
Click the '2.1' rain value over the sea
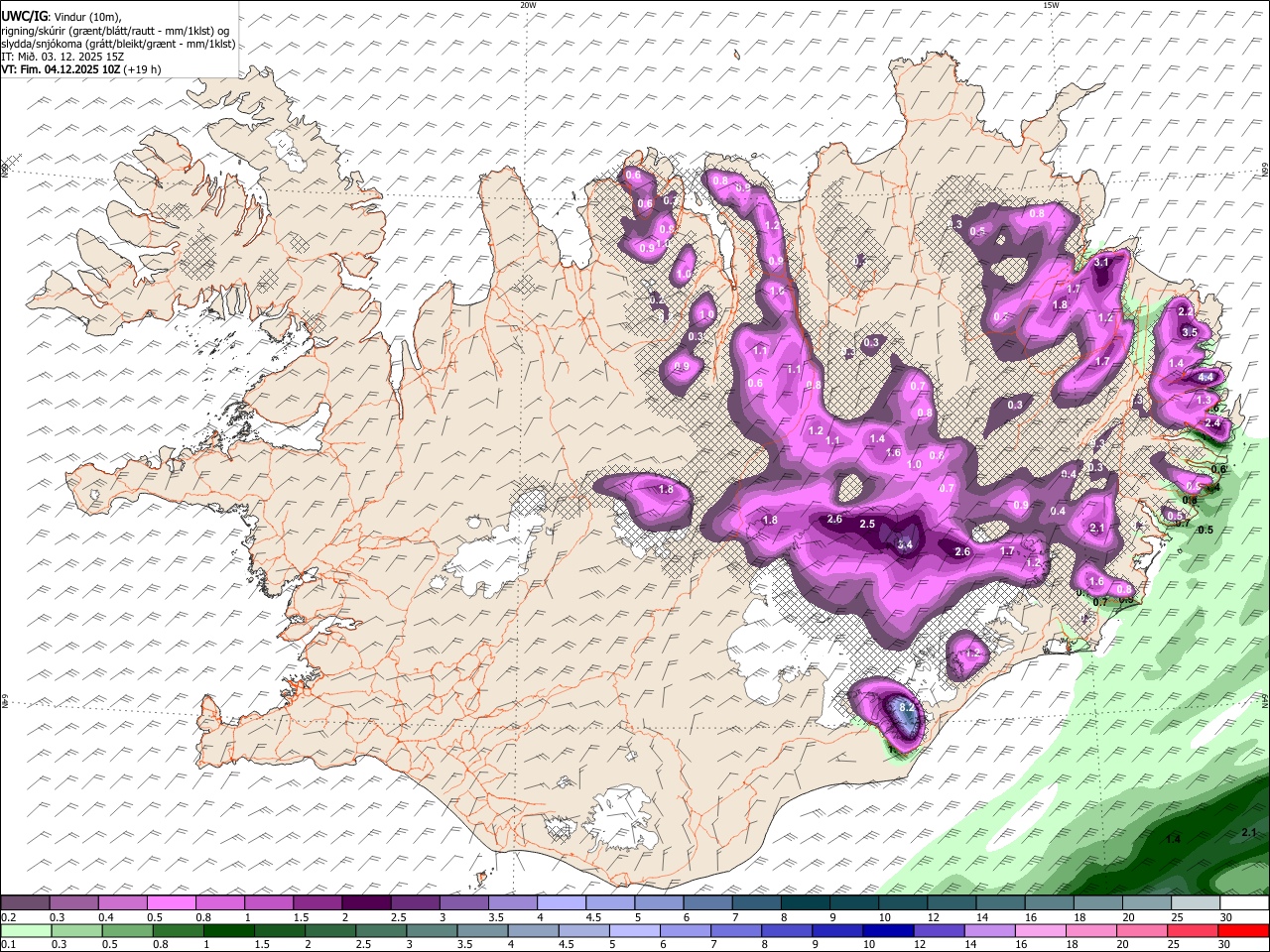pyautogui.click(x=1249, y=833)
